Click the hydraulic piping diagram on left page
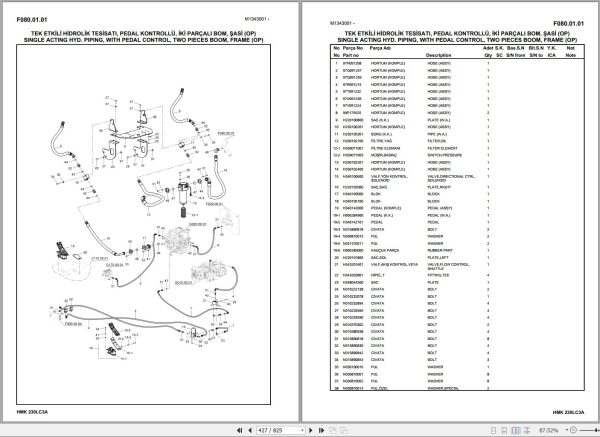Viewport: 600px width, 437px height. point(143,224)
